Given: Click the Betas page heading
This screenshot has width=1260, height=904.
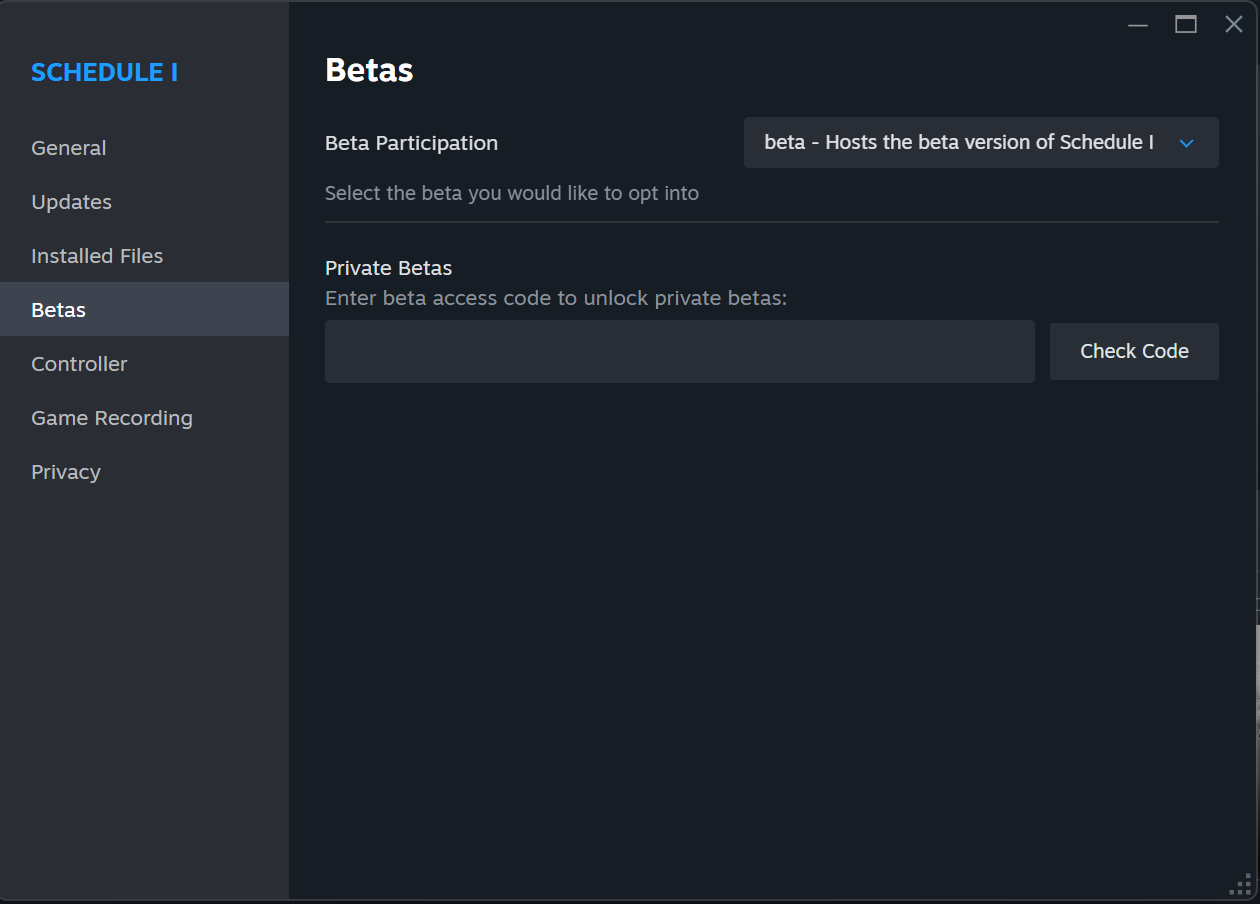Looking at the screenshot, I should pos(369,70).
